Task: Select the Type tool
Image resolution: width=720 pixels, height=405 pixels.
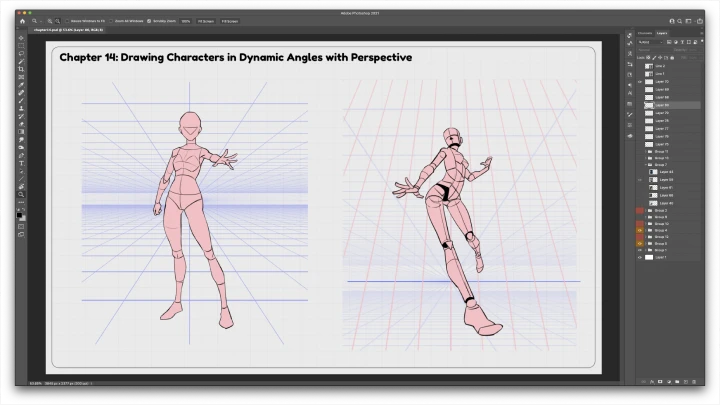Action: point(21,163)
